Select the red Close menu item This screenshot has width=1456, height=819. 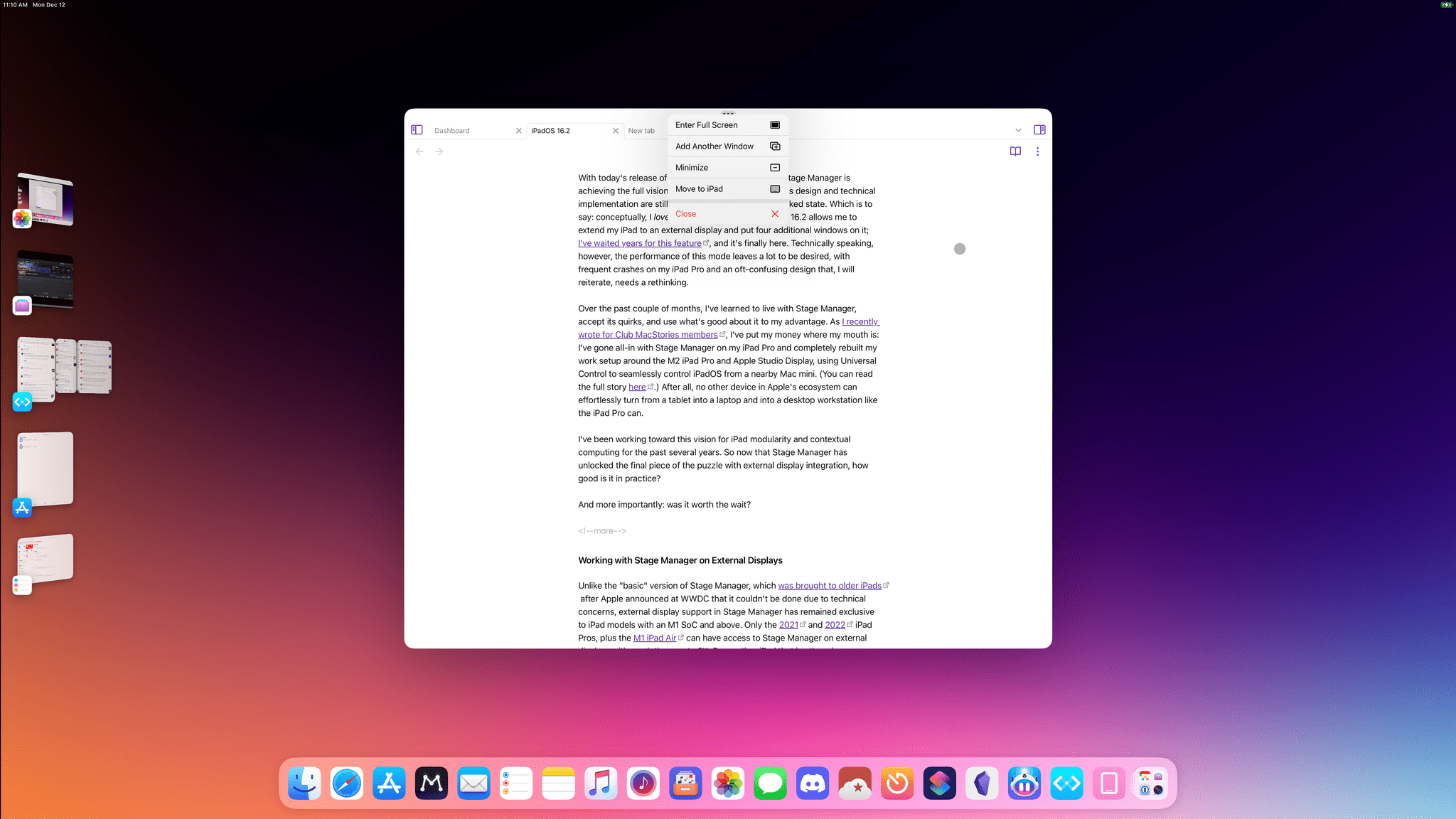click(728, 214)
